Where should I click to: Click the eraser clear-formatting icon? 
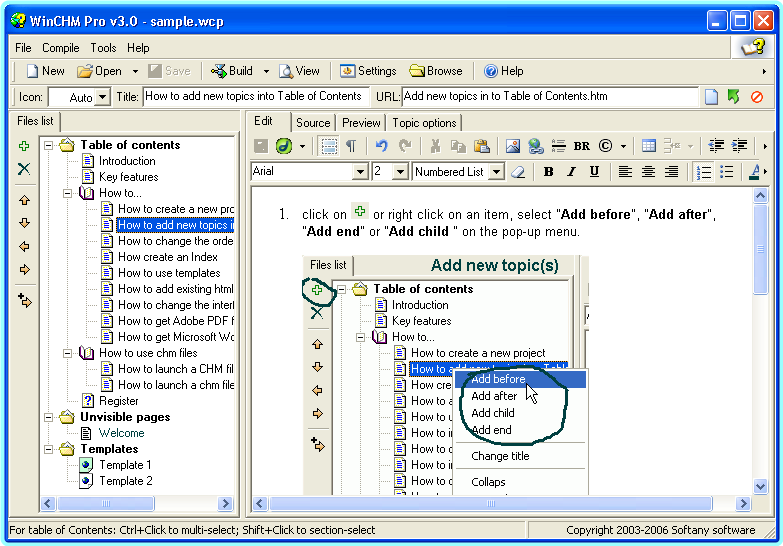518,172
